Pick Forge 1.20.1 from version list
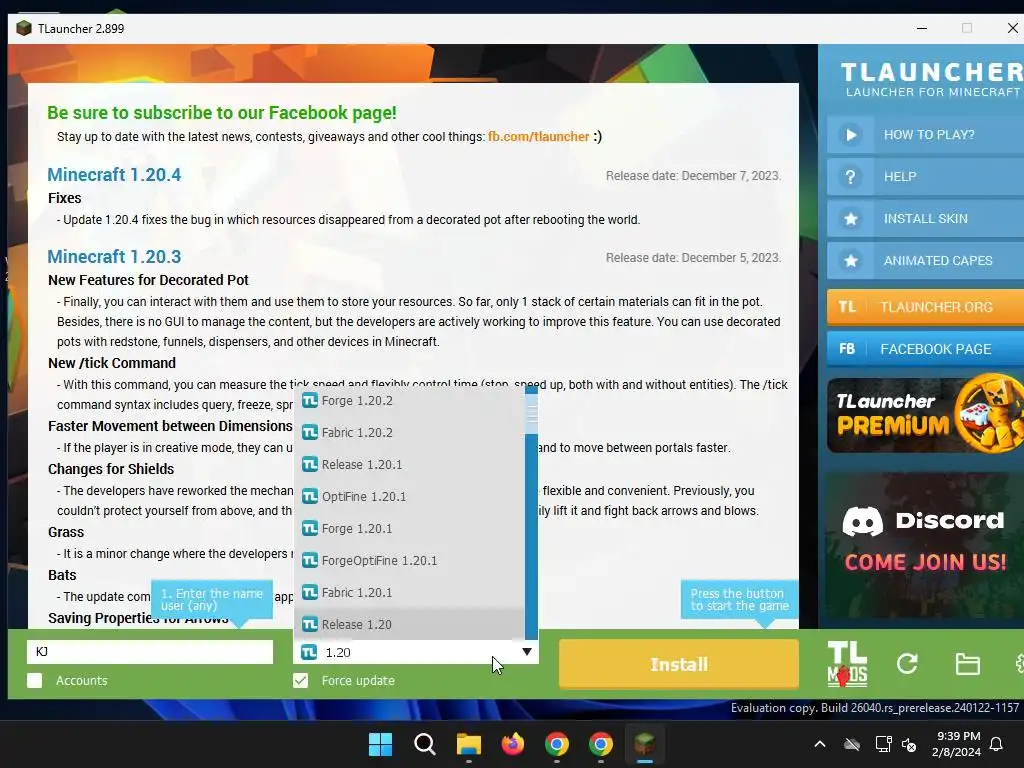 (x=409, y=528)
